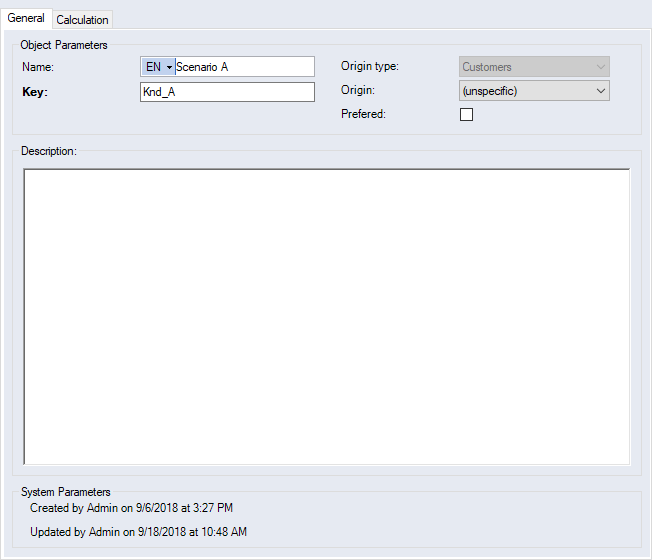
Task: Click the System Parameters group heading
Action: tap(65, 492)
